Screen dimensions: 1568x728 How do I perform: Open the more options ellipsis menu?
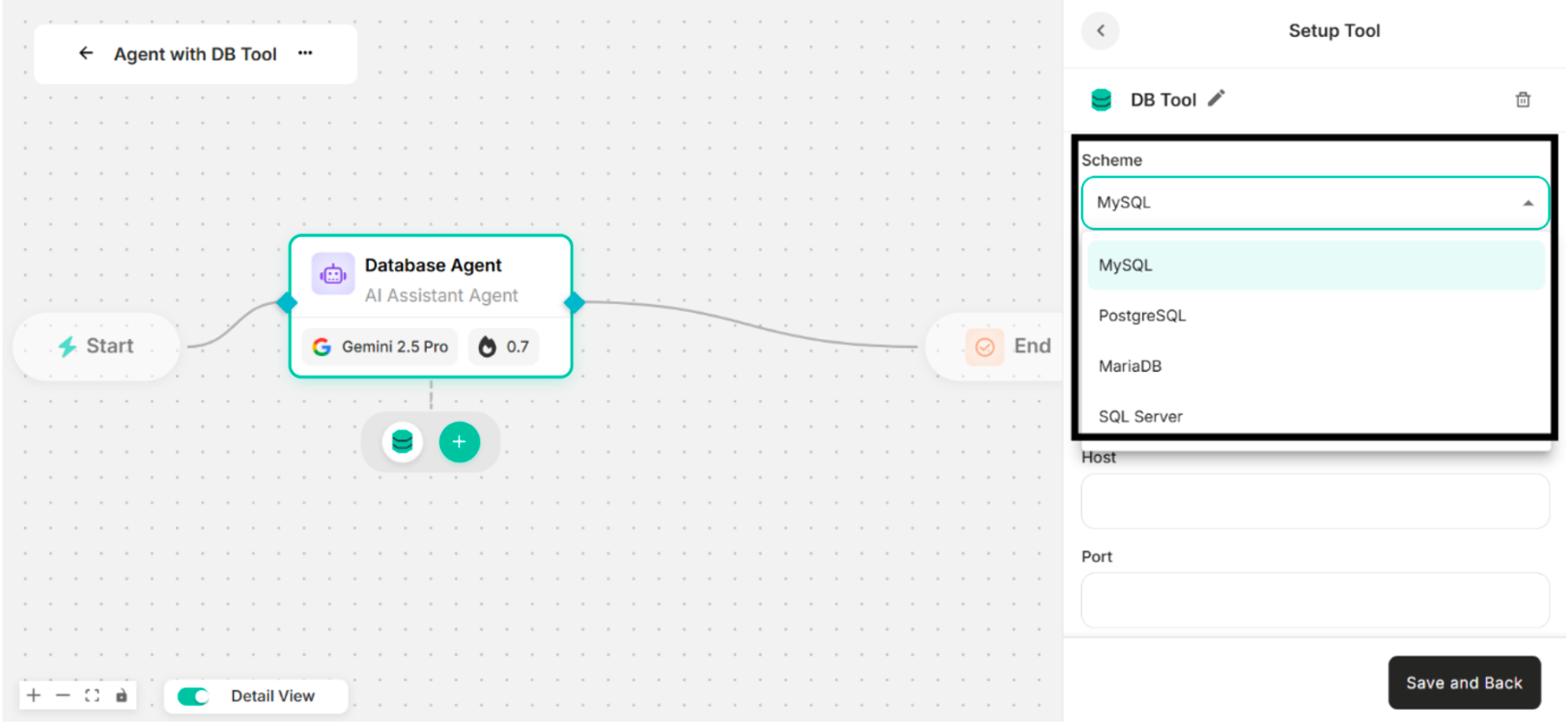[305, 54]
